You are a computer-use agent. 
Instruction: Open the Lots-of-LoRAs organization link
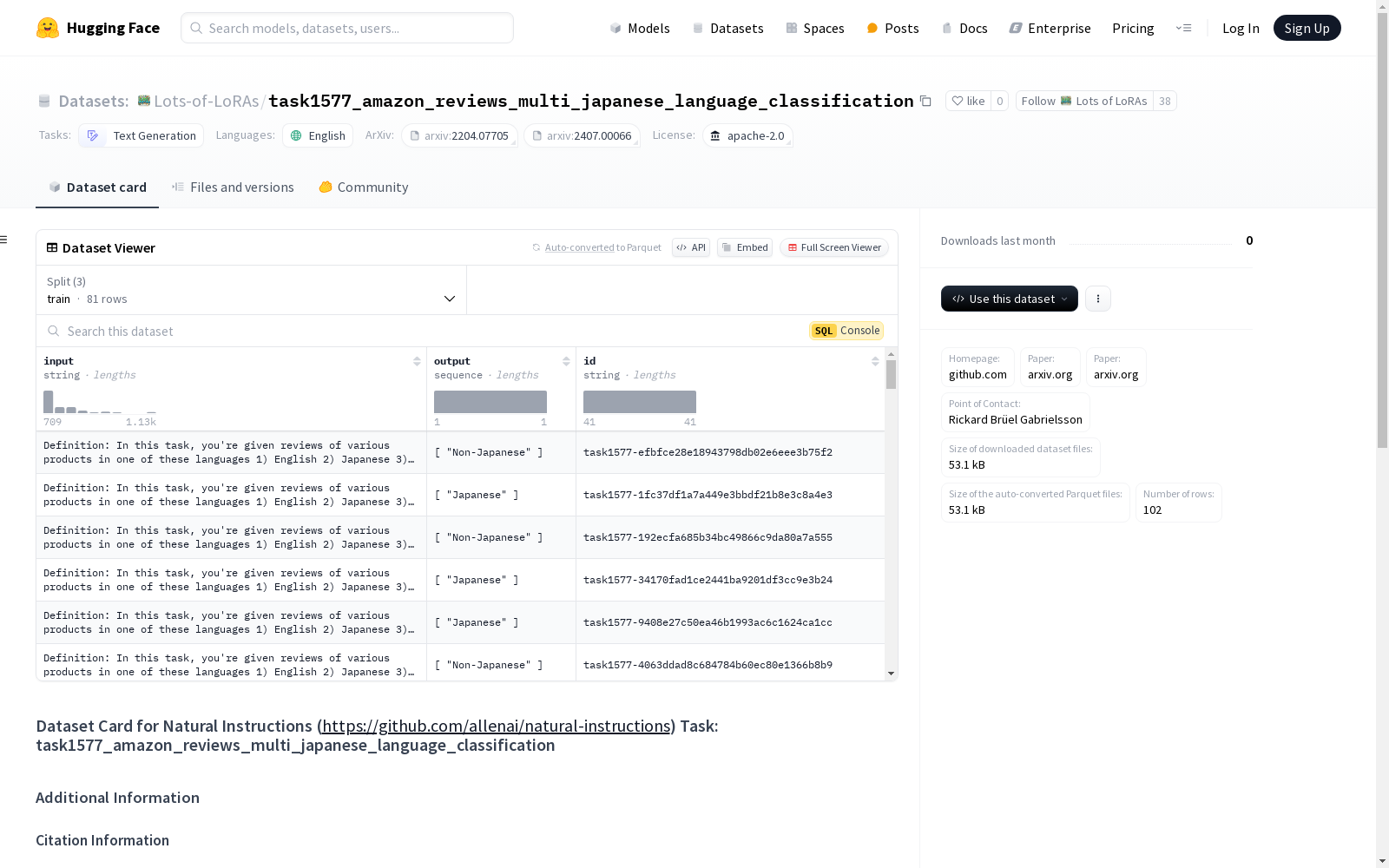click(206, 102)
